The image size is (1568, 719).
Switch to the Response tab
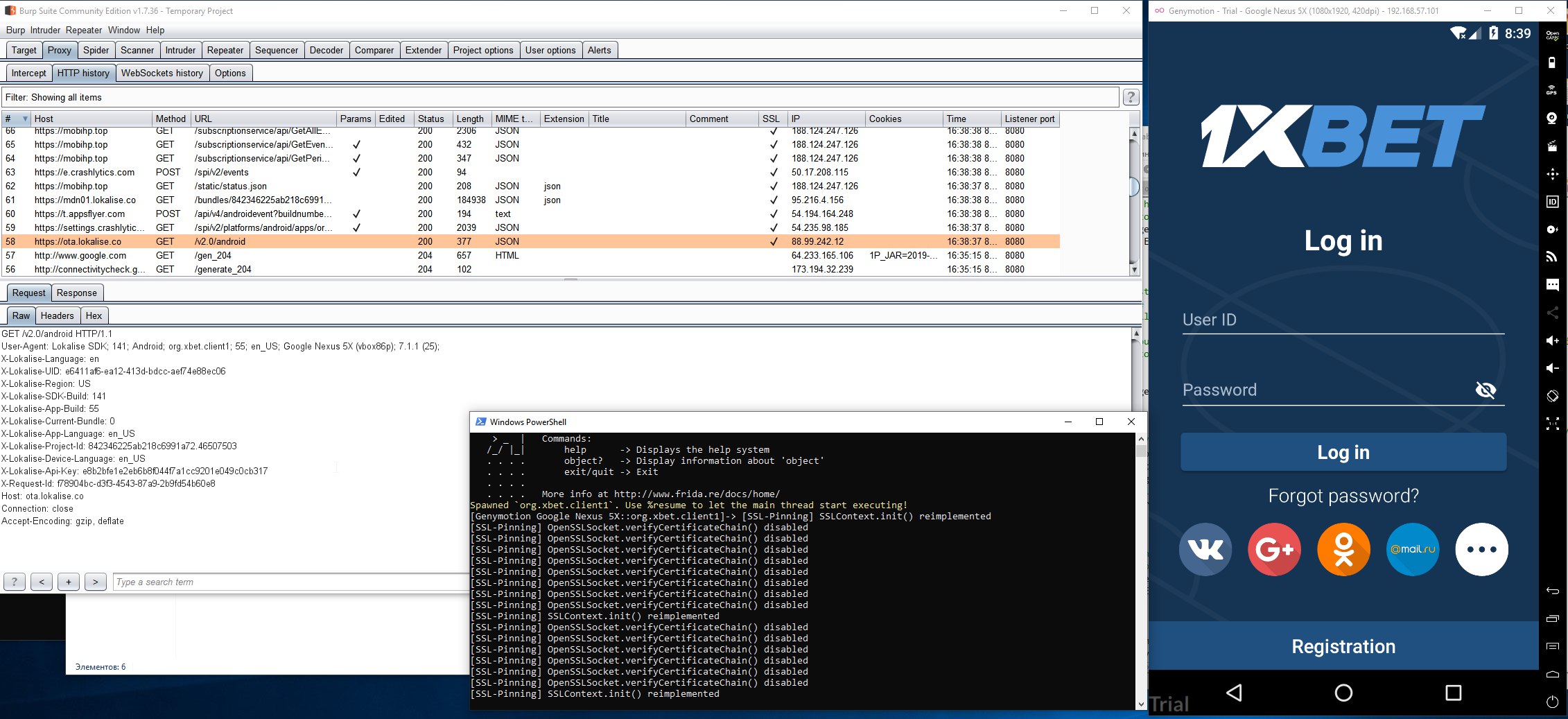click(77, 293)
